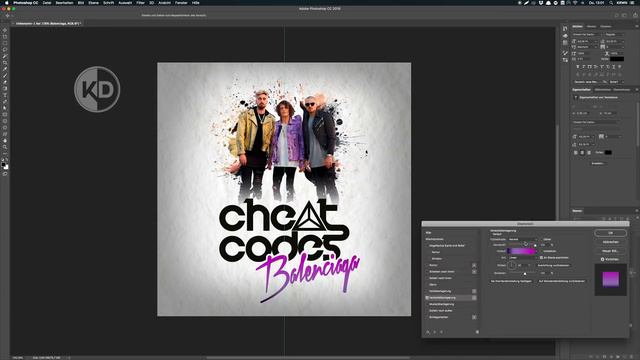Open the Bearbeiten menu
640x360 pixels.
(x=64, y=2)
